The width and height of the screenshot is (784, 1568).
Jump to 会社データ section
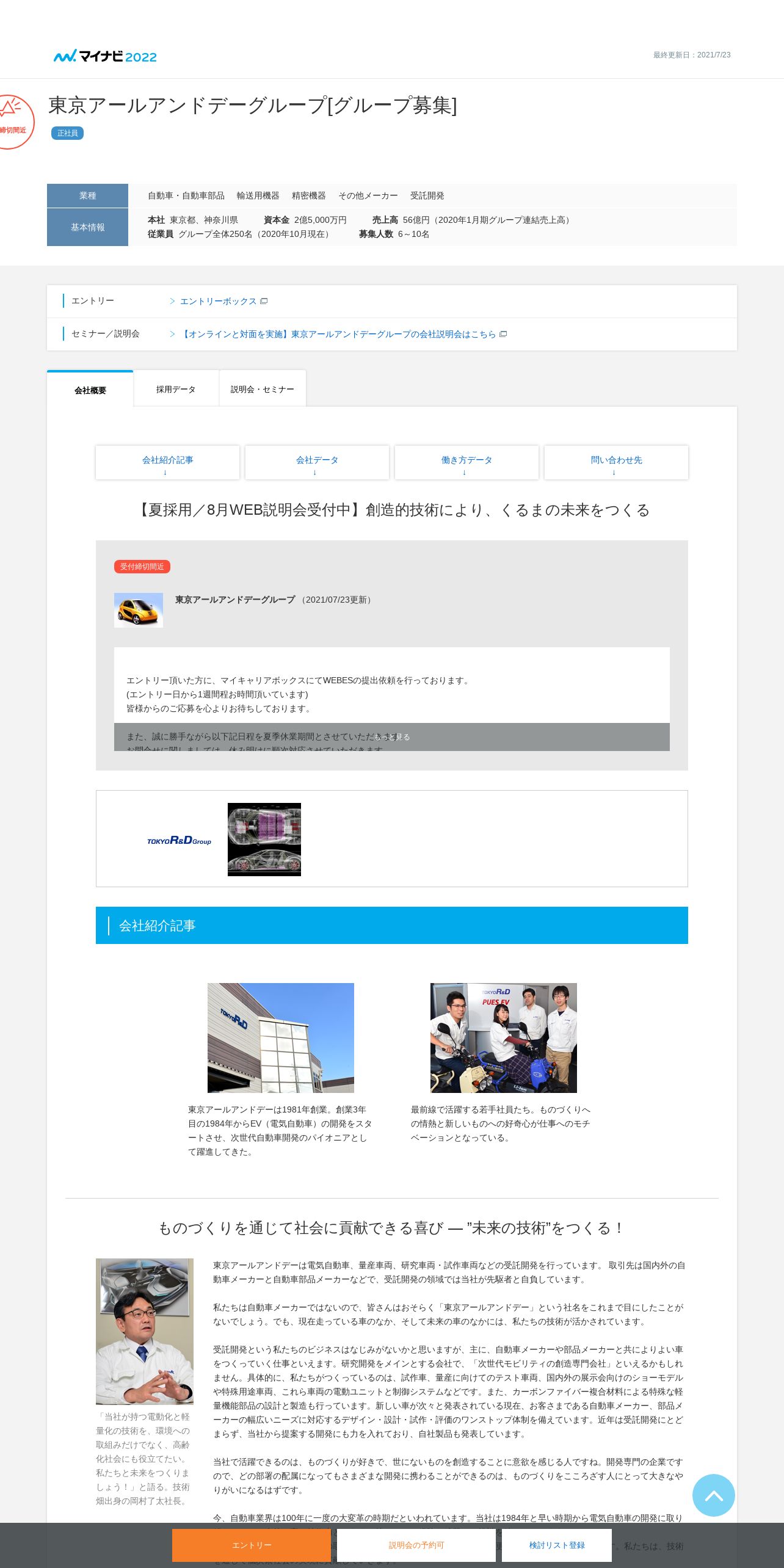click(x=317, y=463)
